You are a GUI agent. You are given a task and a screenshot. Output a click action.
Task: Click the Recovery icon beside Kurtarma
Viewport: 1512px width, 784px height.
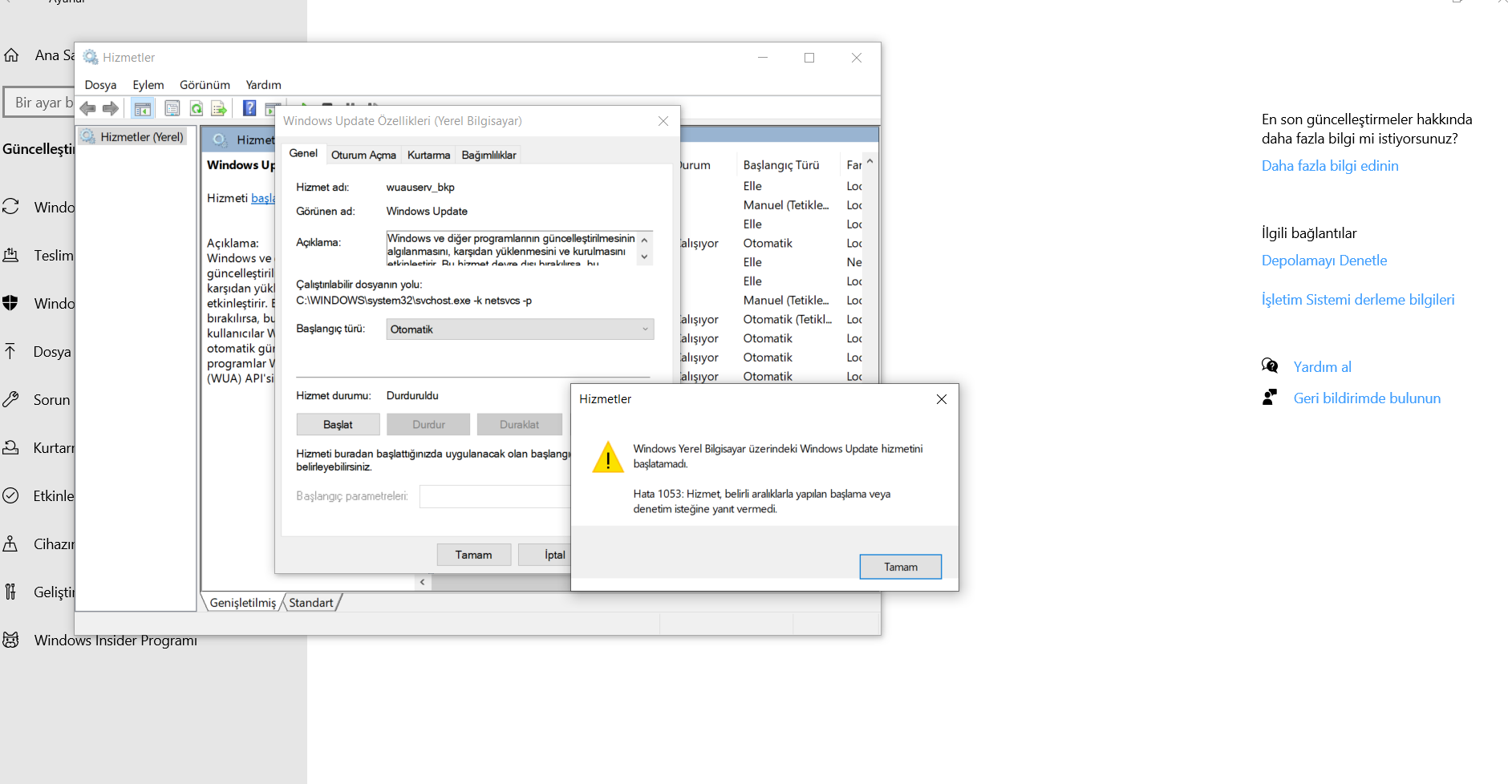[10, 447]
